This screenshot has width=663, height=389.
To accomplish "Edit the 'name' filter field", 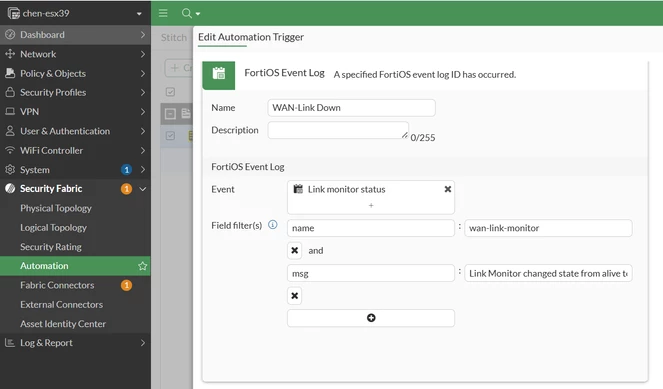I will coord(371,228).
